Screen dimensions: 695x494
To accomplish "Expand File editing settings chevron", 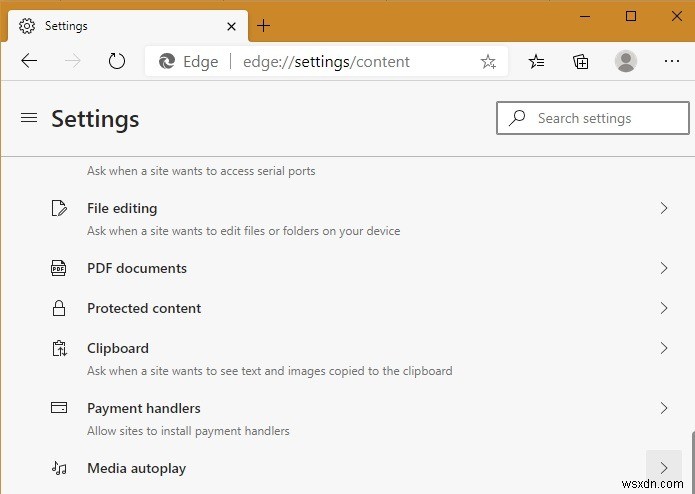I will pyautogui.click(x=663, y=208).
